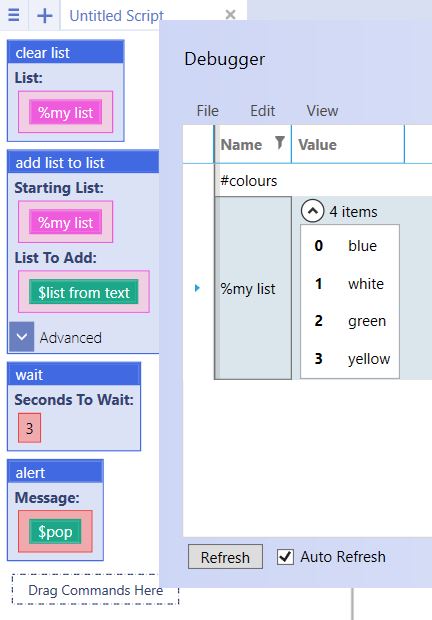
Task: Open the View menu in Debugger
Action: click(322, 111)
